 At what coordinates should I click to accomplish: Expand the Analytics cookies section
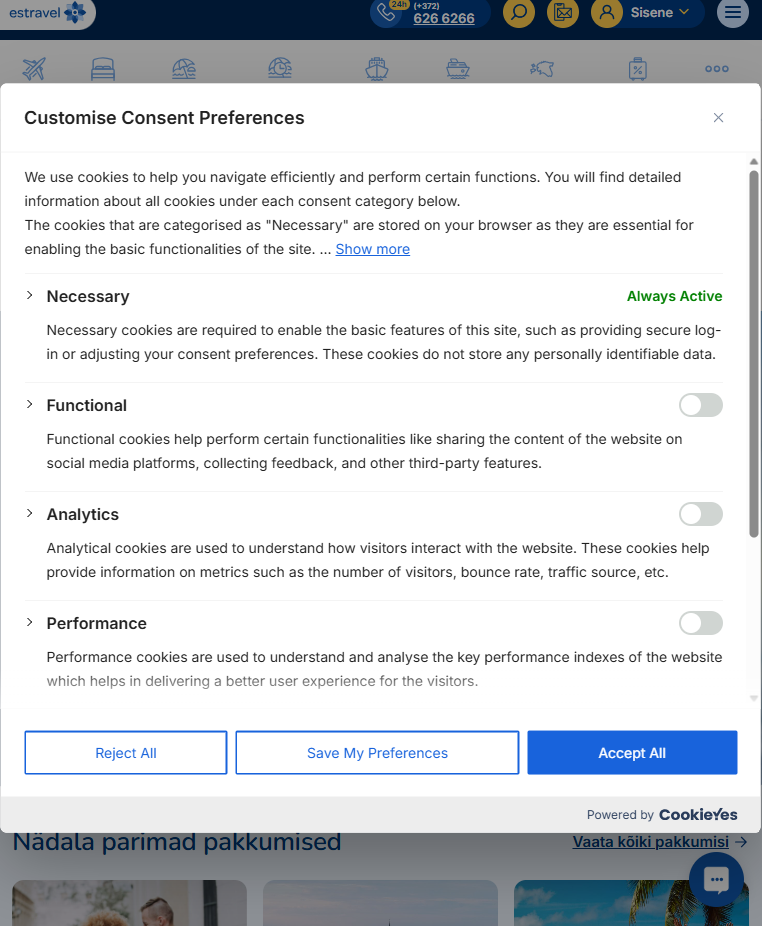(30, 513)
